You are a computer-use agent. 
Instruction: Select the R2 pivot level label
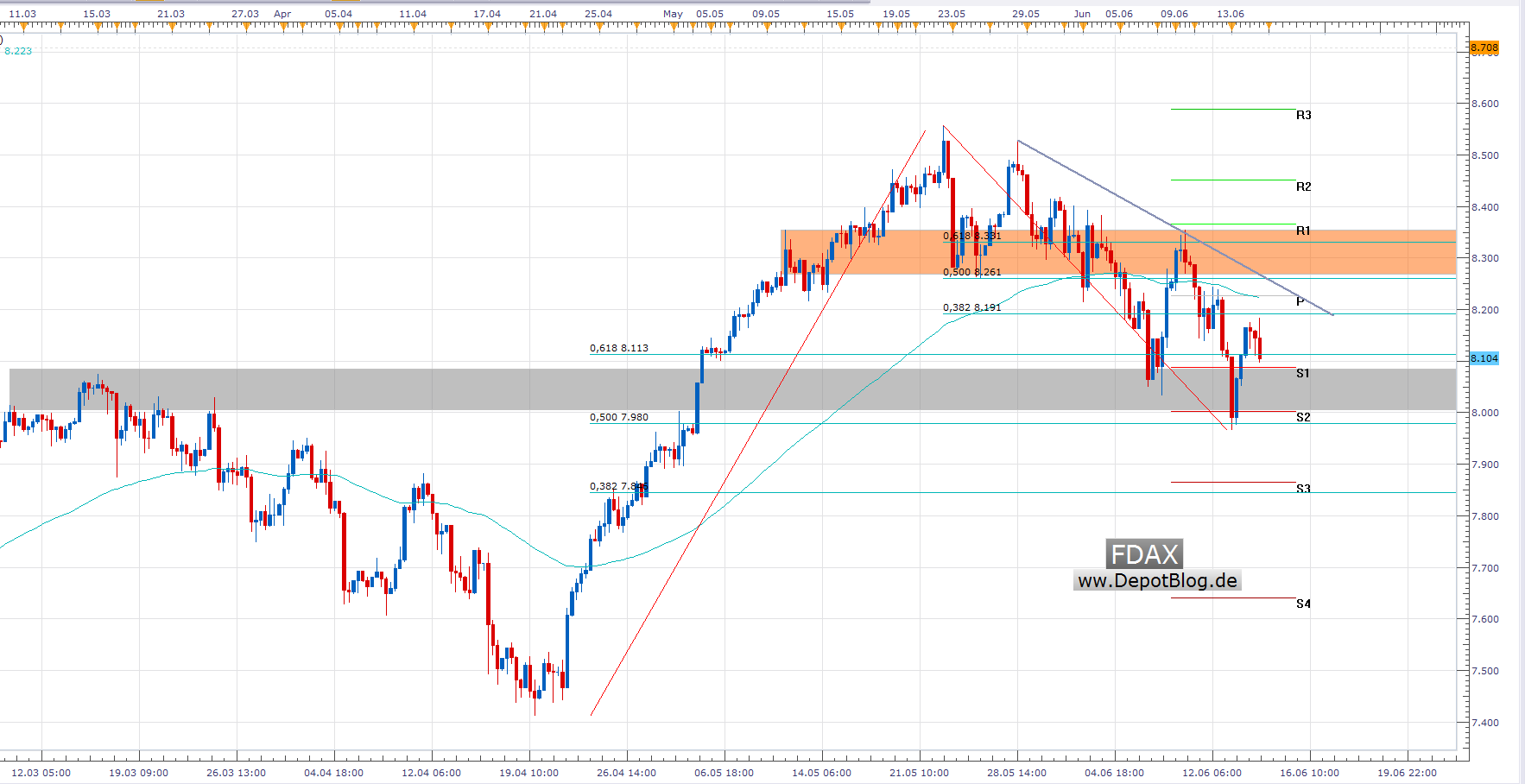[x=1303, y=187]
